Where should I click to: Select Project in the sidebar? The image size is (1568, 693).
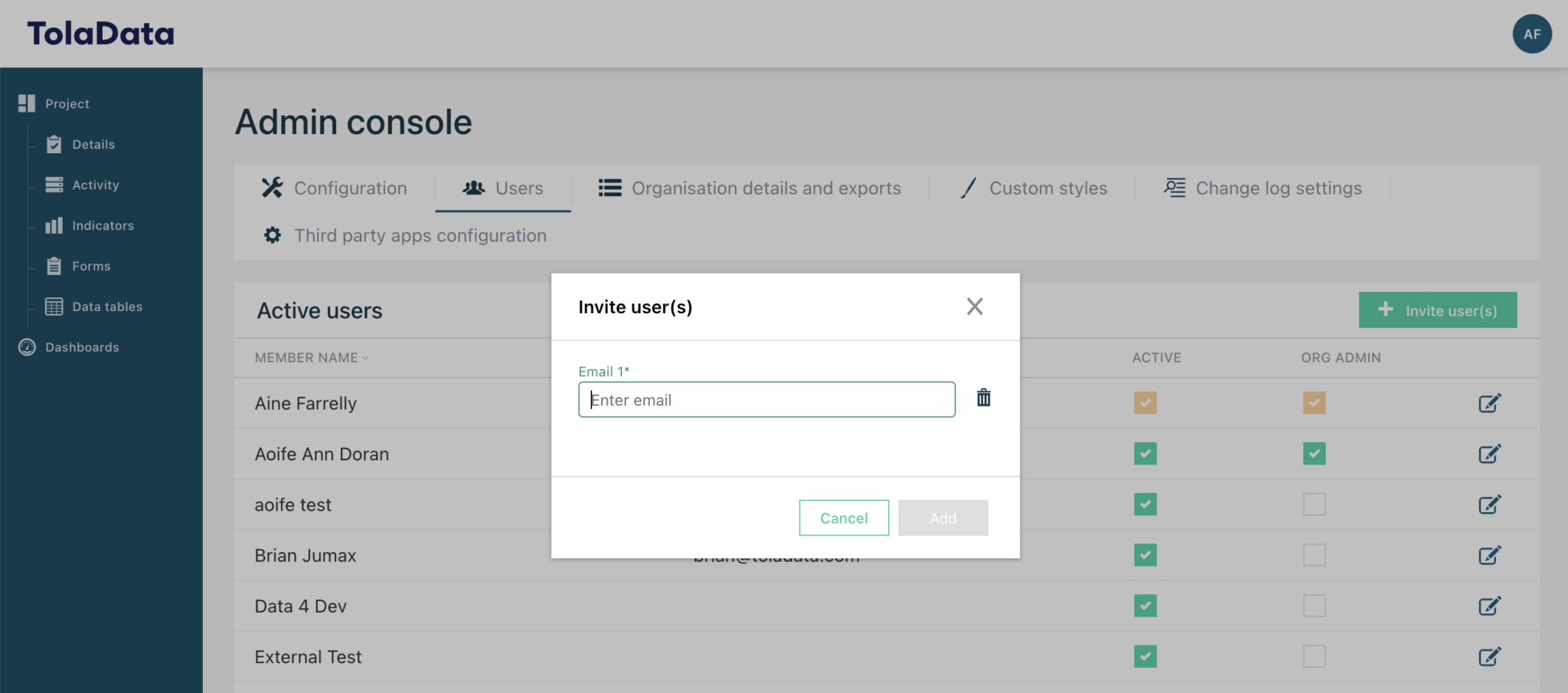pos(54,103)
